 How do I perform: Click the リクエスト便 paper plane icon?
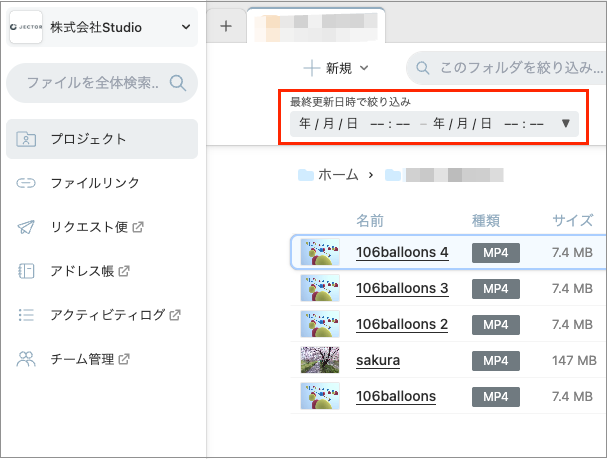click(x=26, y=227)
